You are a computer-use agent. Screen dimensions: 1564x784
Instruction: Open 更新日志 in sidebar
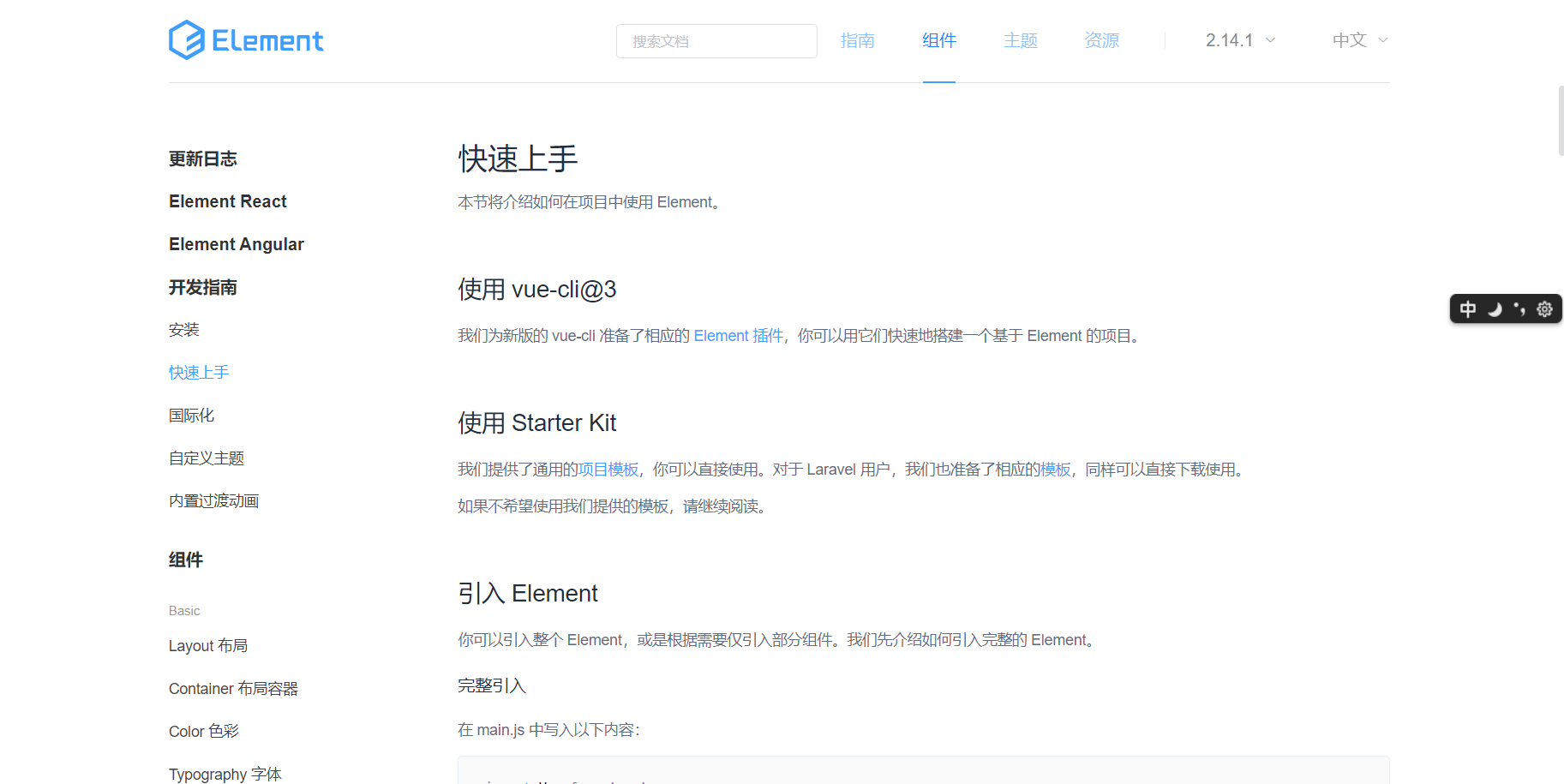(x=203, y=159)
